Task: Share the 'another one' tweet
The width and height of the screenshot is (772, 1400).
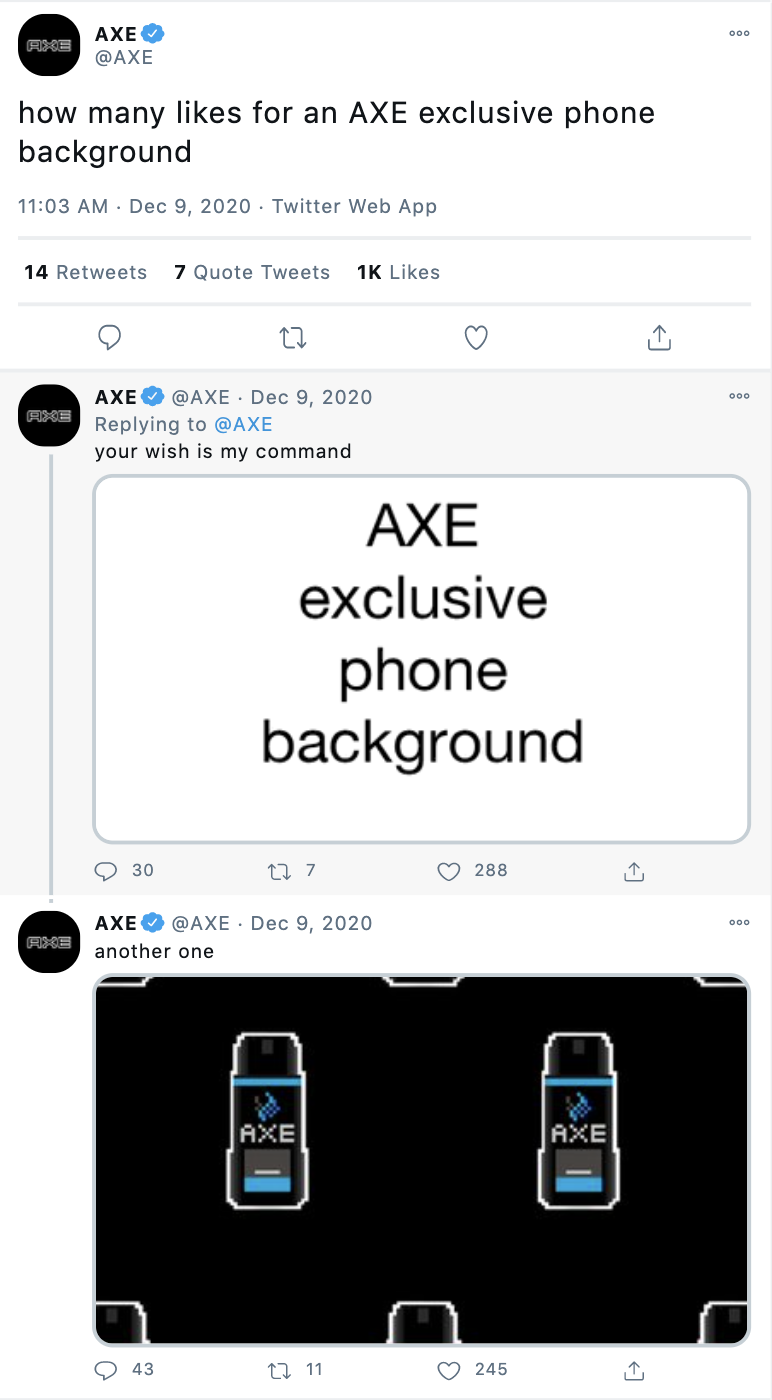Action: point(633,1370)
